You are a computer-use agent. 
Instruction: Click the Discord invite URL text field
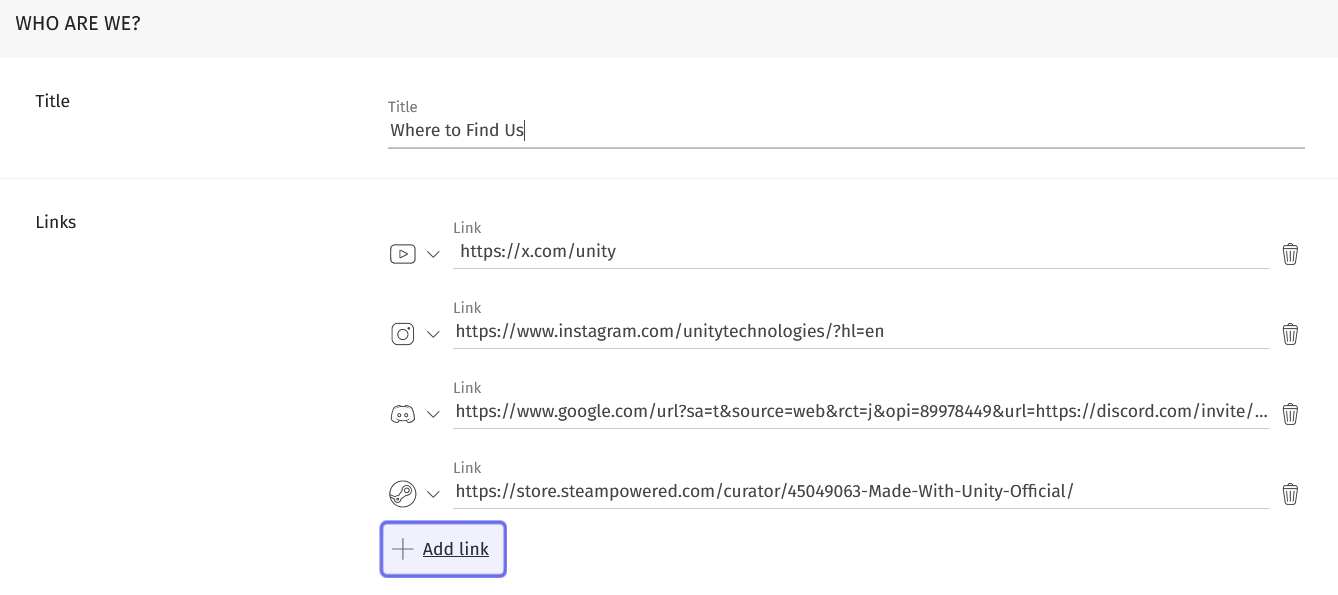pyautogui.click(x=860, y=412)
